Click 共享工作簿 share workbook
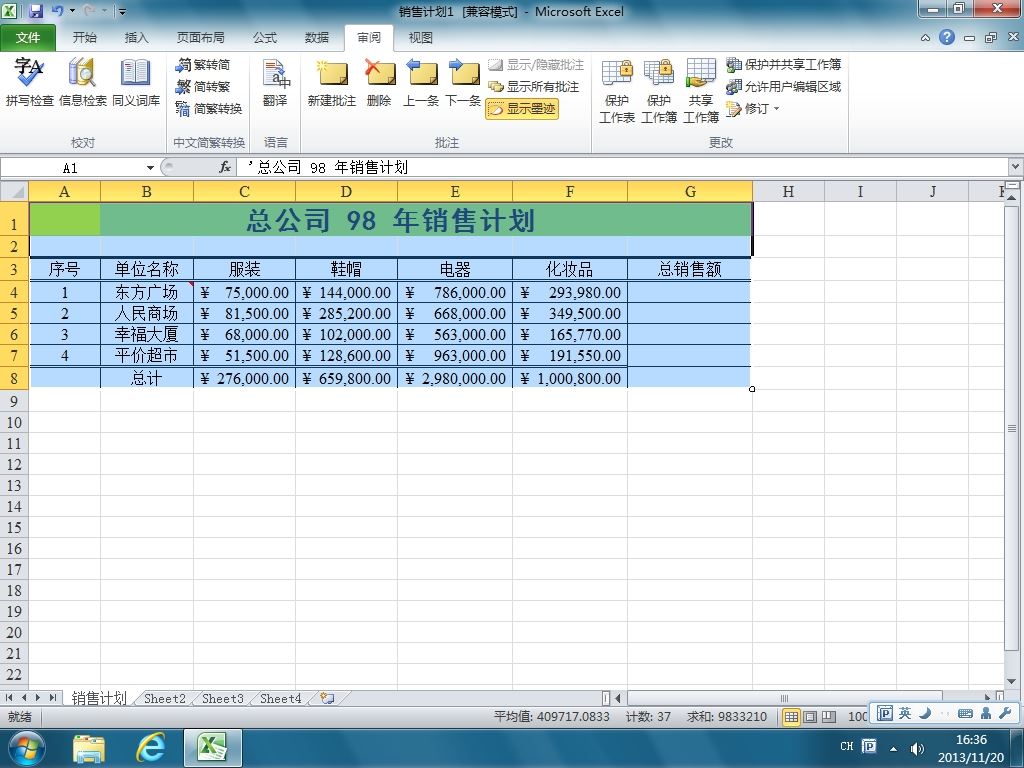This screenshot has height=768, width=1024. 701,91
